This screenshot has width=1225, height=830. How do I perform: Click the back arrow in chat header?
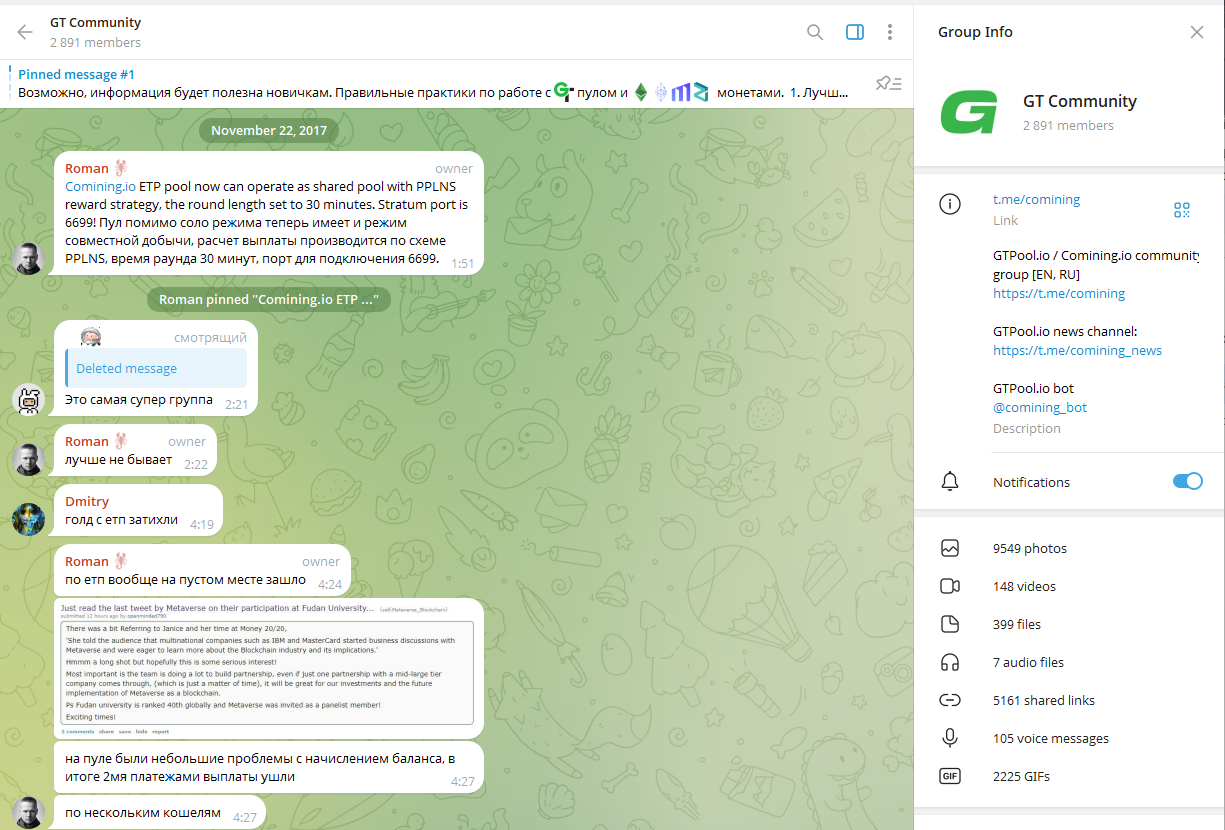point(25,32)
